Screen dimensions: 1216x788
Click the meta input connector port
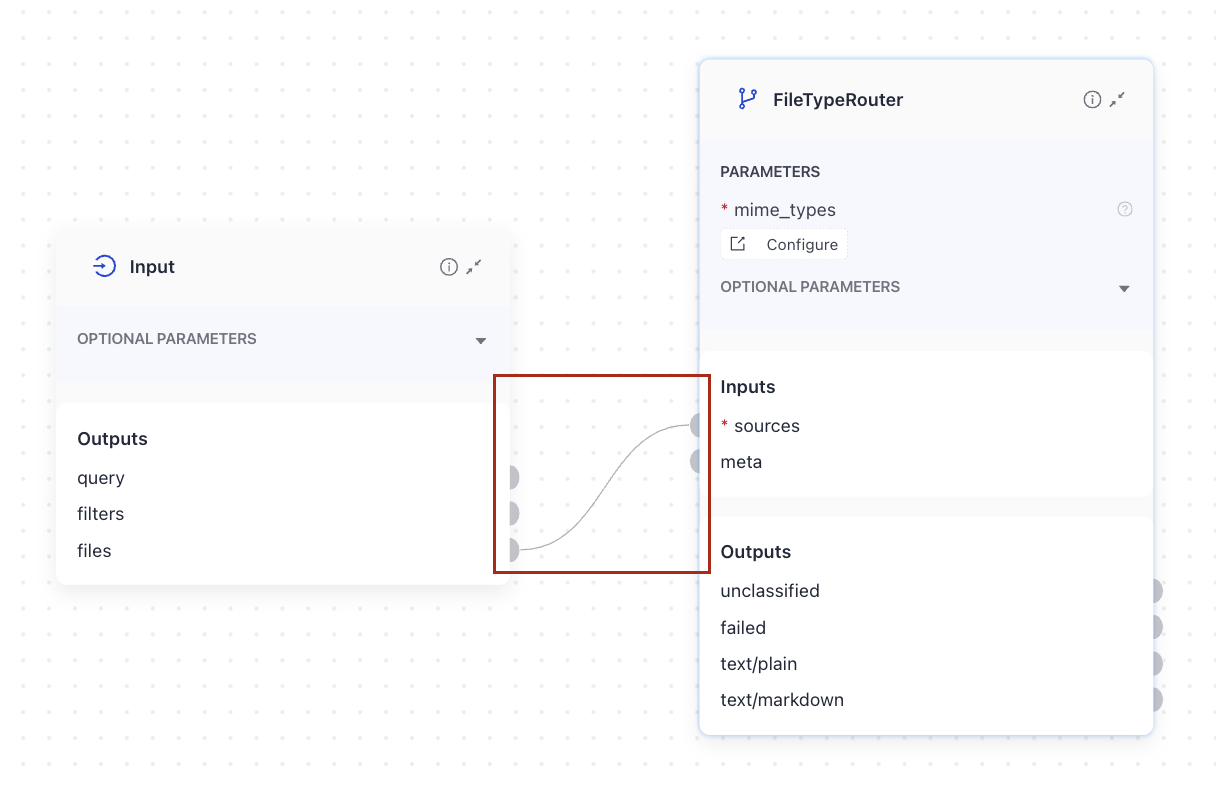(697, 462)
